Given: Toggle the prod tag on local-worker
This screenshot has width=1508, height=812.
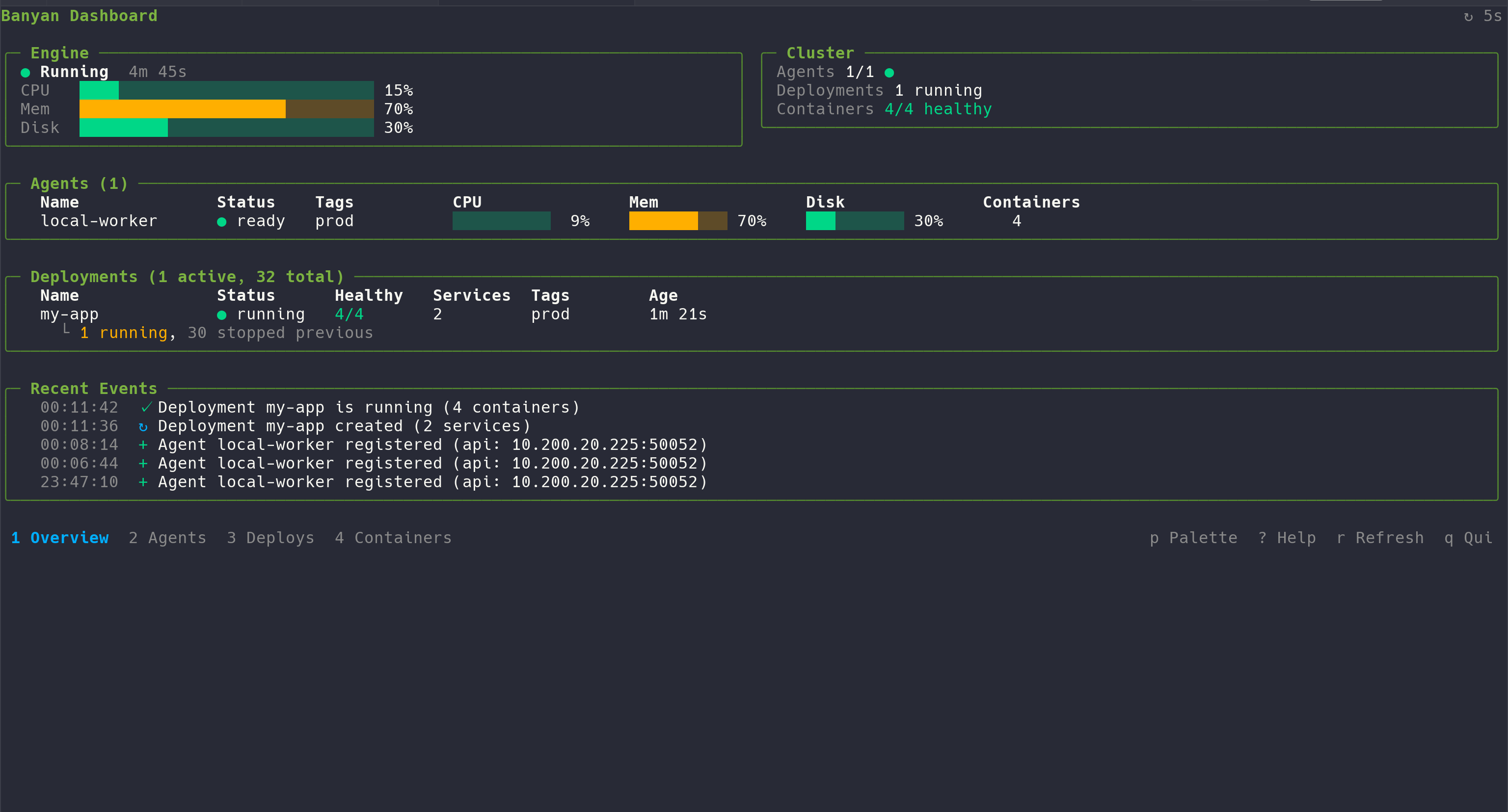Looking at the screenshot, I should [334, 221].
